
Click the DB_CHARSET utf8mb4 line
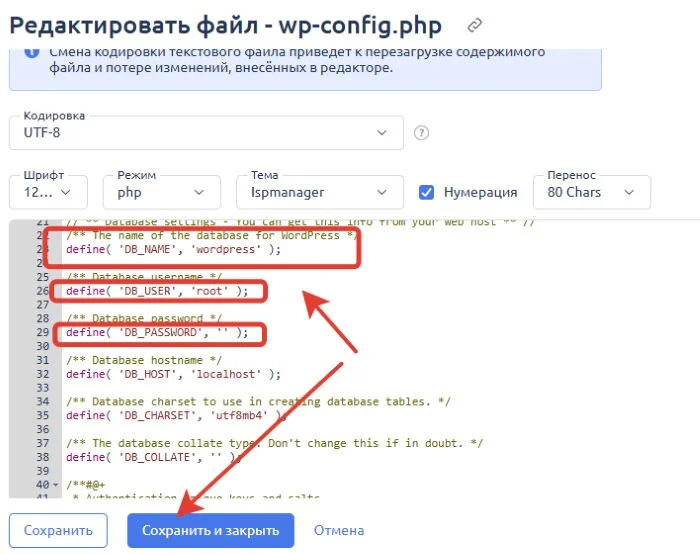click(x=176, y=415)
